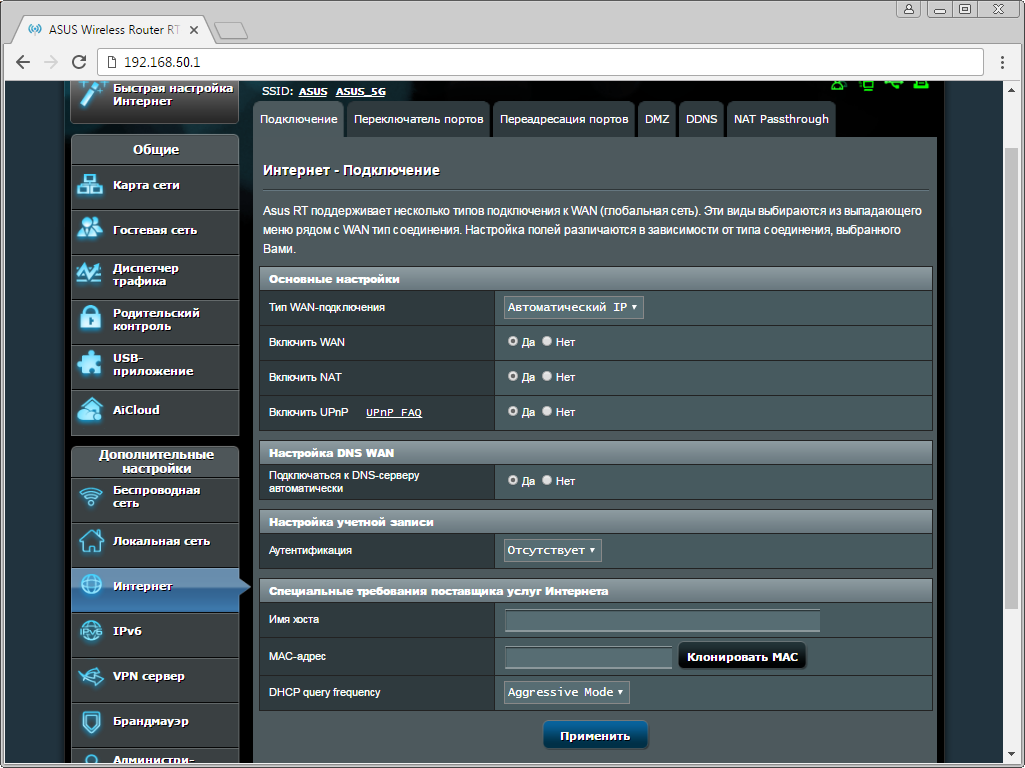Open a new browser tab
The image size is (1025, 768).
click(230, 30)
